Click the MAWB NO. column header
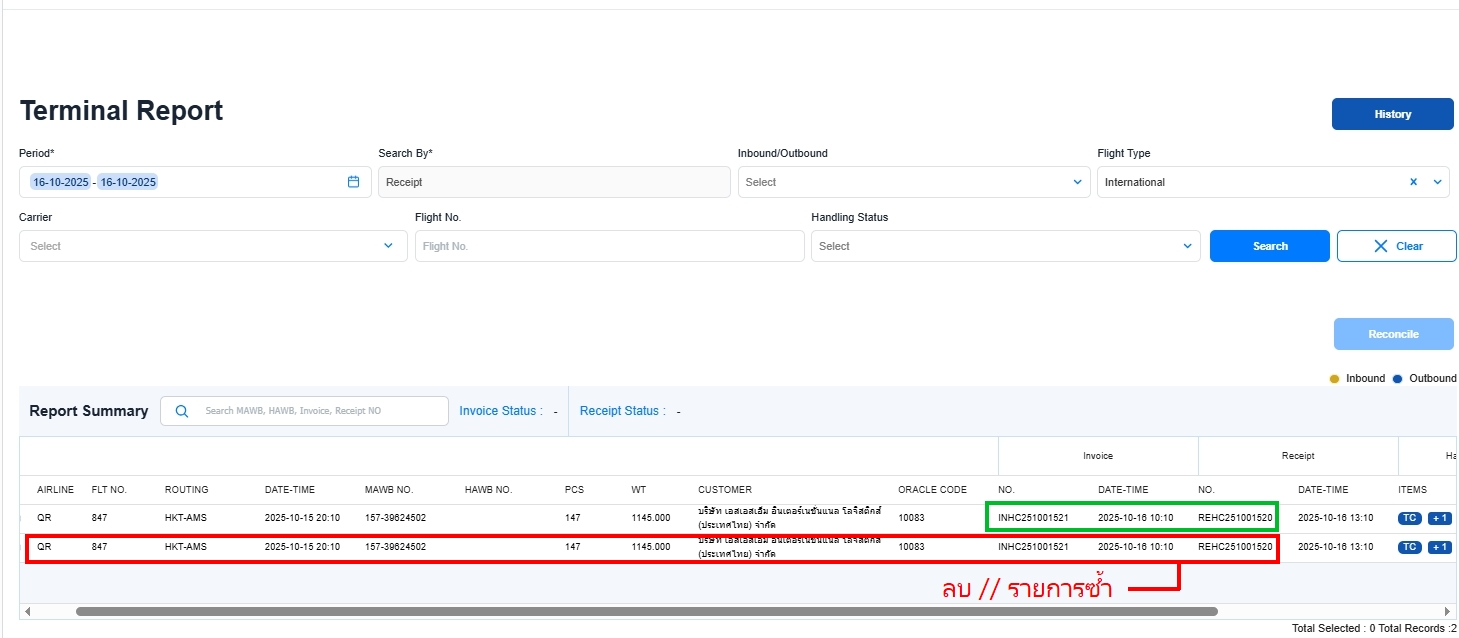Screen dimensions: 1459x638 [389, 490]
